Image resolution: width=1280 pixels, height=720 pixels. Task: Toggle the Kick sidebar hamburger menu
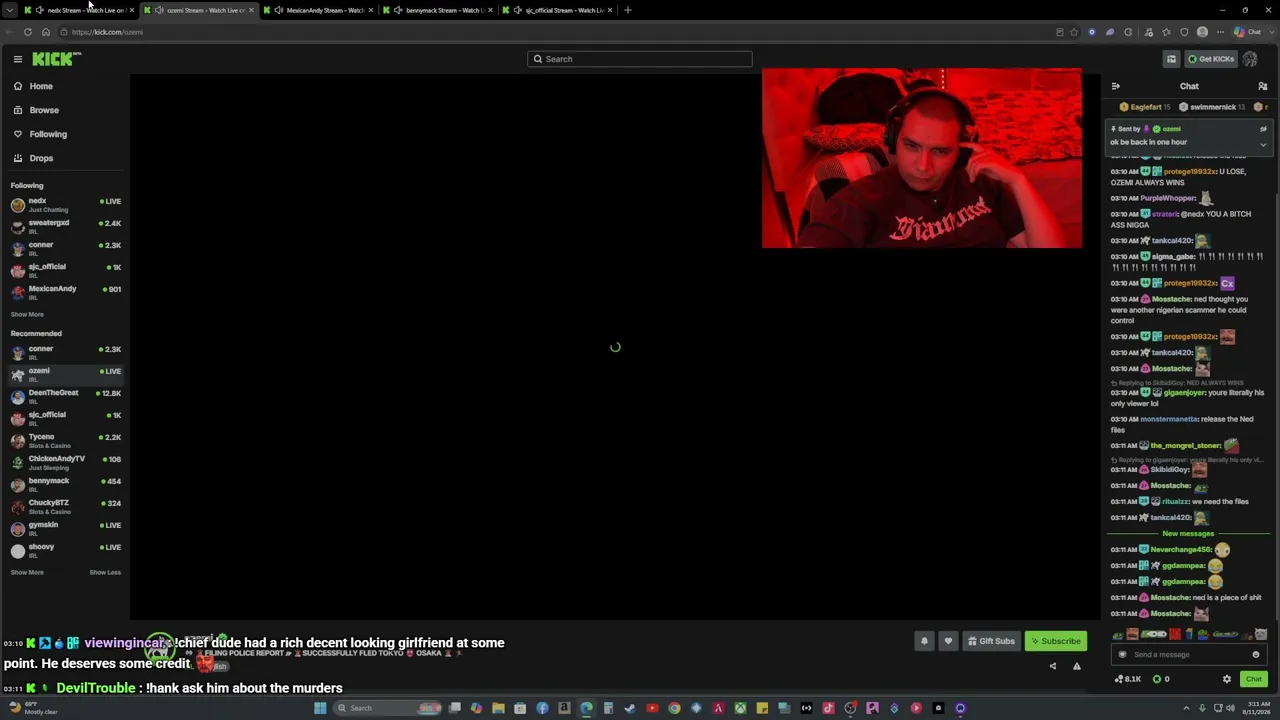[18, 59]
